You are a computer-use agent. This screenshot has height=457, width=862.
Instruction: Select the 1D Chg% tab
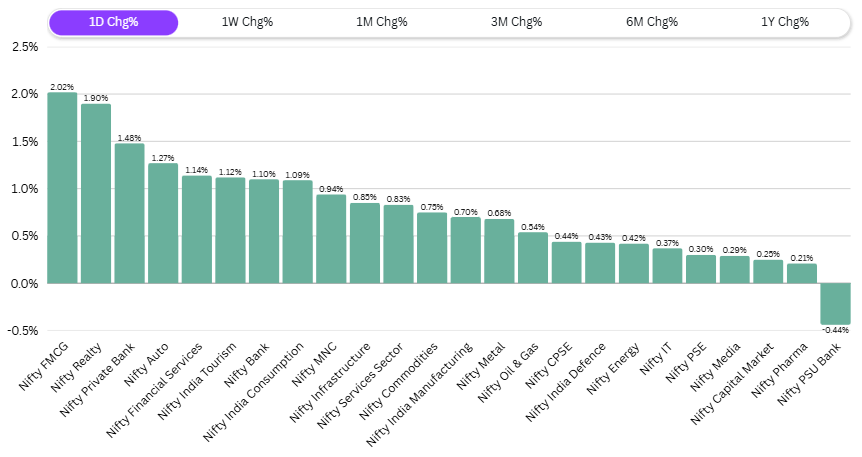click(x=113, y=22)
